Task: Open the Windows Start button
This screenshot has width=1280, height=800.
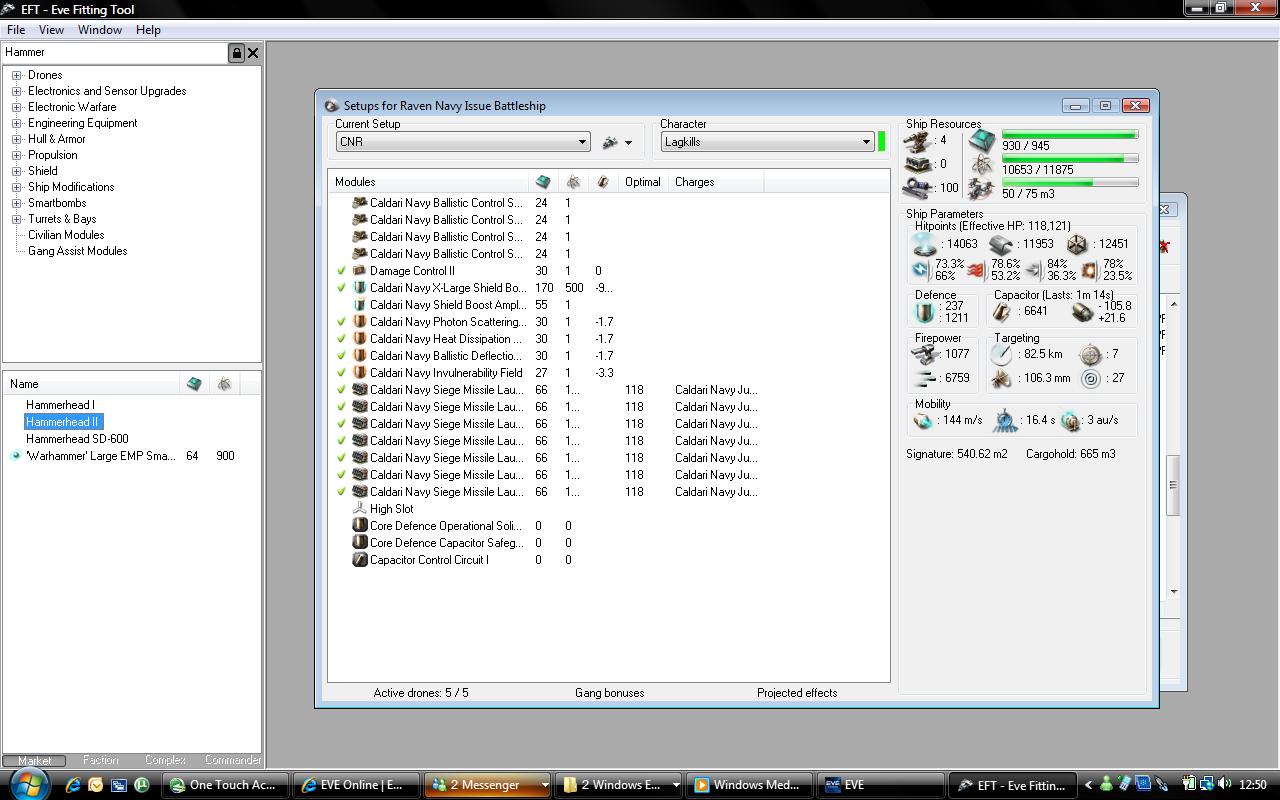Action: pos(28,783)
